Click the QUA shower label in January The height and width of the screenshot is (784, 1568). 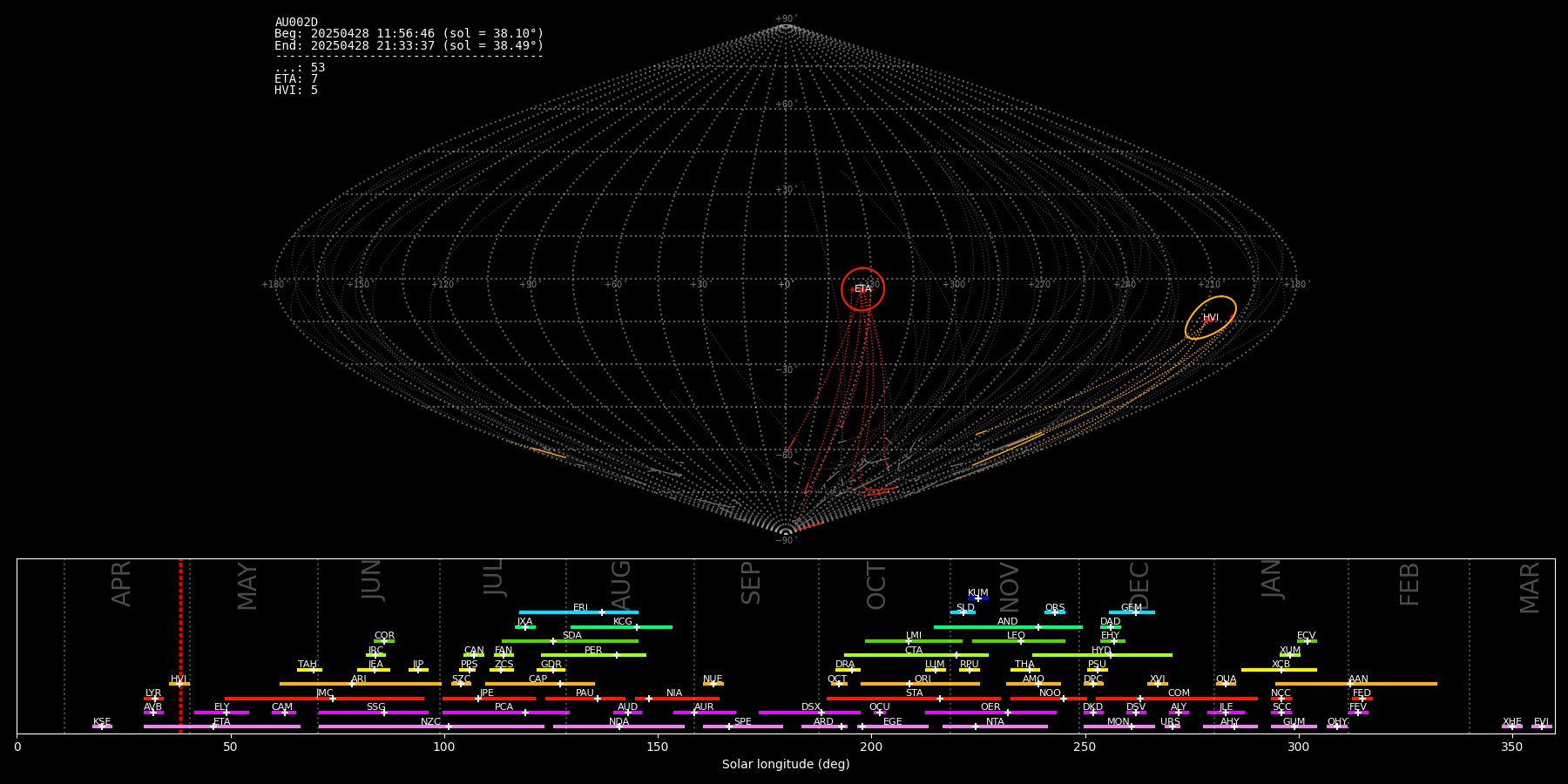point(1227,679)
